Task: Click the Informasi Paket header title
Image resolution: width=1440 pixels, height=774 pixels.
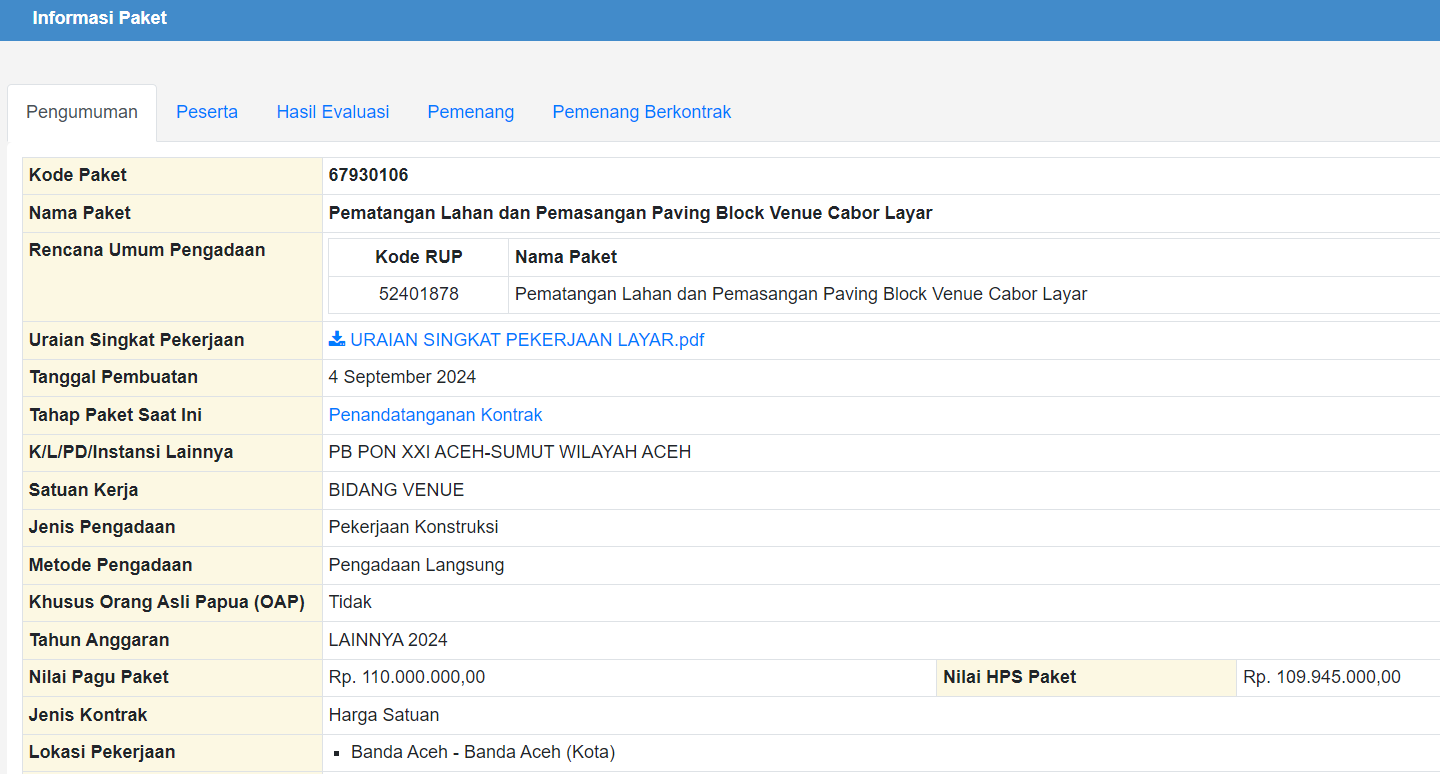Action: pyautogui.click(x=100, y=18)
